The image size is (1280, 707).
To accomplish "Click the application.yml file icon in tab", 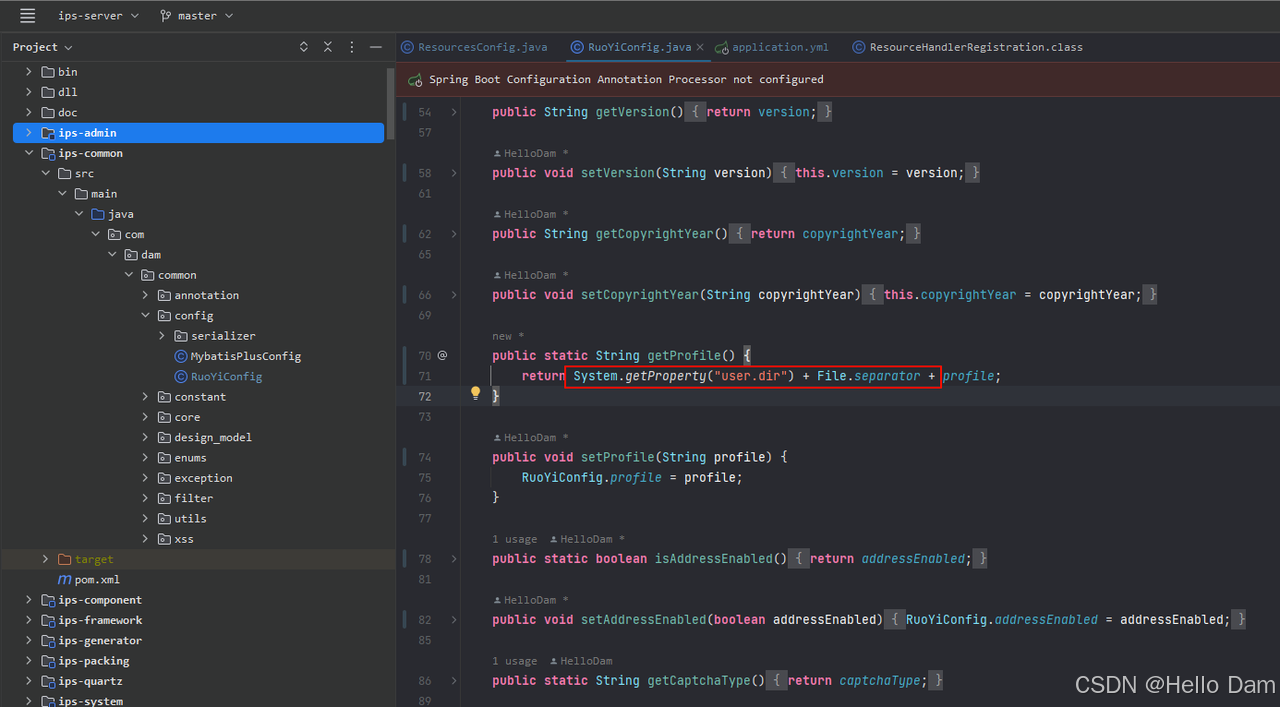I will [x=721, y=47].
